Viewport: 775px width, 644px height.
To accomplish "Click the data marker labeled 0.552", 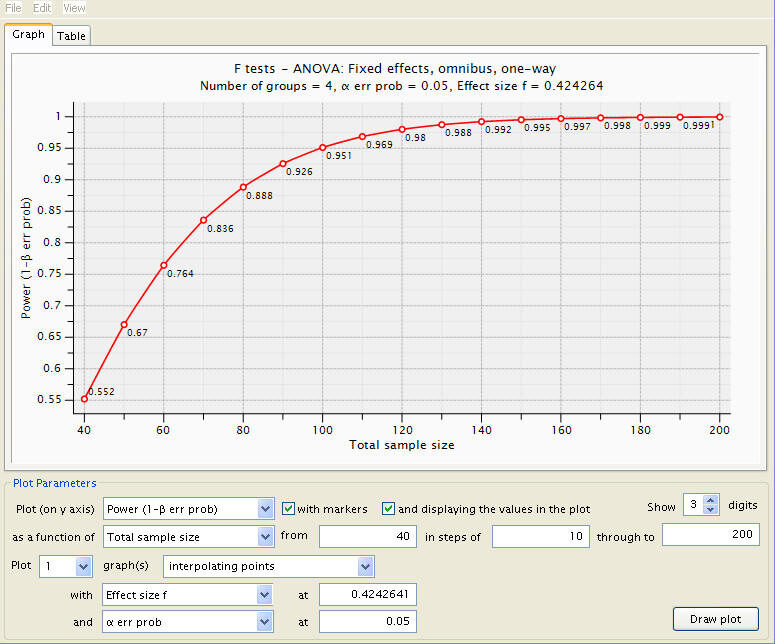I will pos(85,399).
